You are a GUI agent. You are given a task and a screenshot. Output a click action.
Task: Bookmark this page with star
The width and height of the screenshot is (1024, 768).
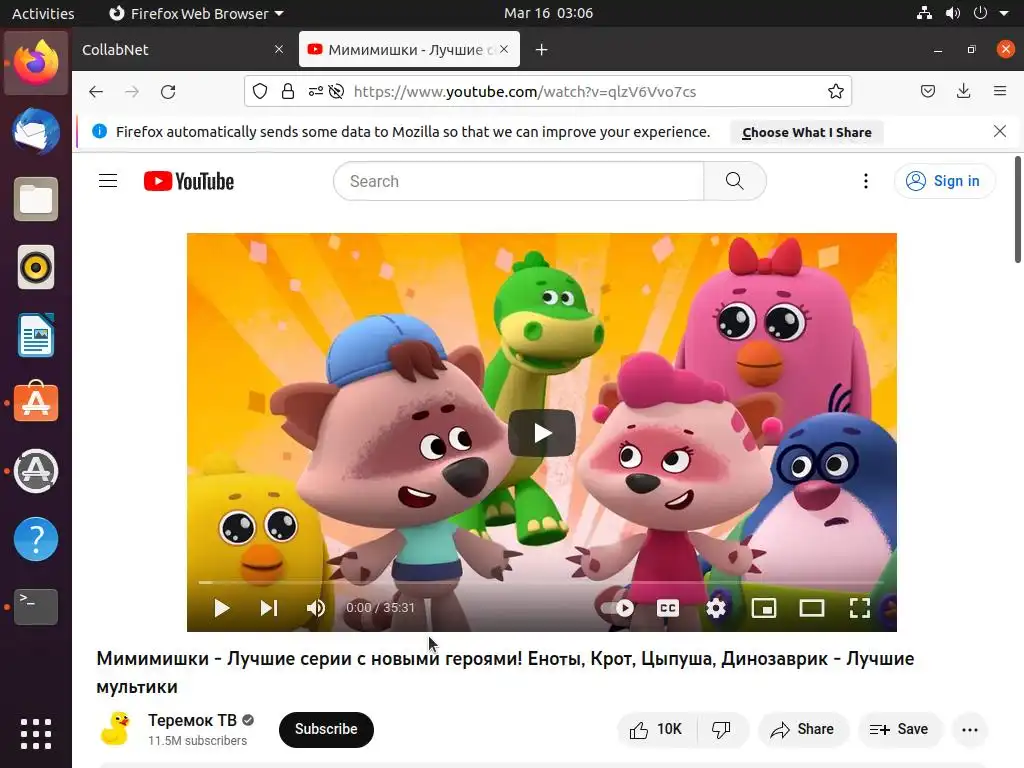coord(835,91)
